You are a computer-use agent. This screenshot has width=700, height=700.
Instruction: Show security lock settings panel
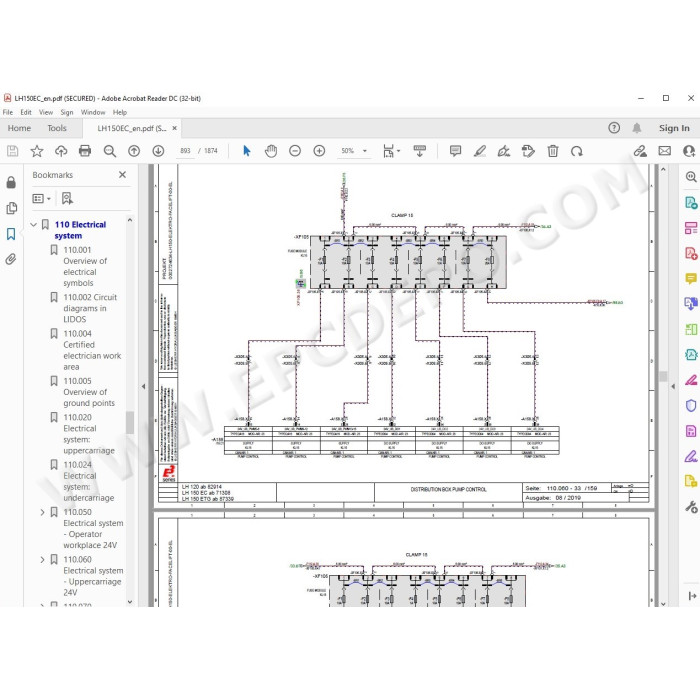[x=12, y=182]
